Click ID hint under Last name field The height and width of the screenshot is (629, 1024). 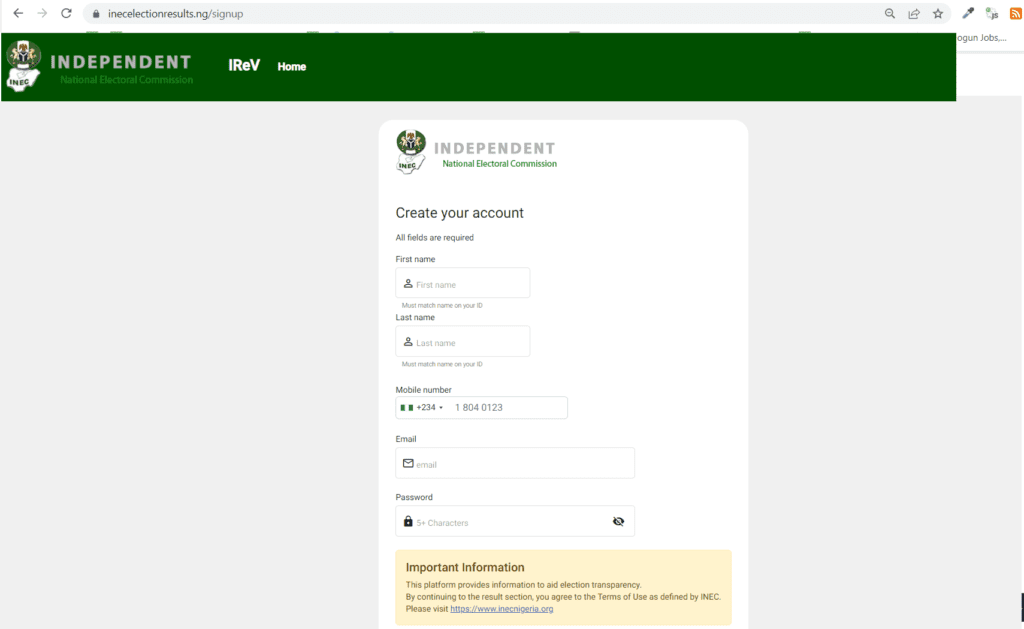(x=442, y=364)
